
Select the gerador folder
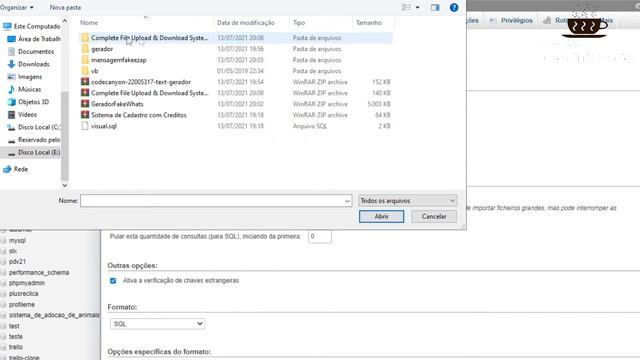(x=235, y=49)
